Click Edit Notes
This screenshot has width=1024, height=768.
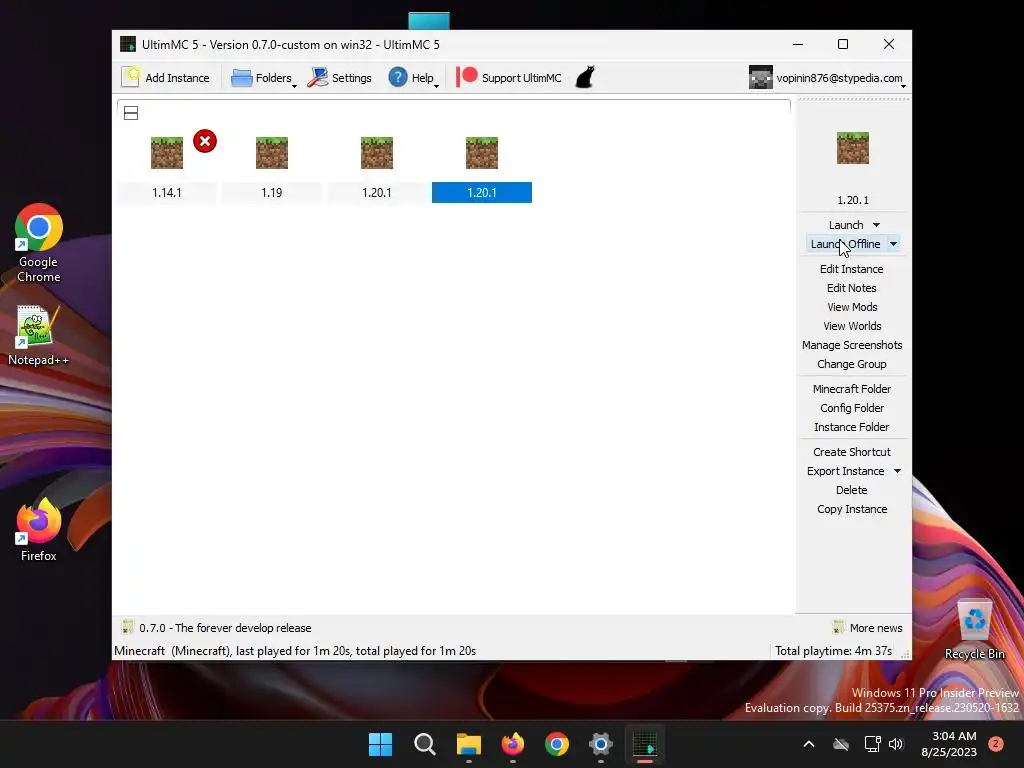pos(852,288)
